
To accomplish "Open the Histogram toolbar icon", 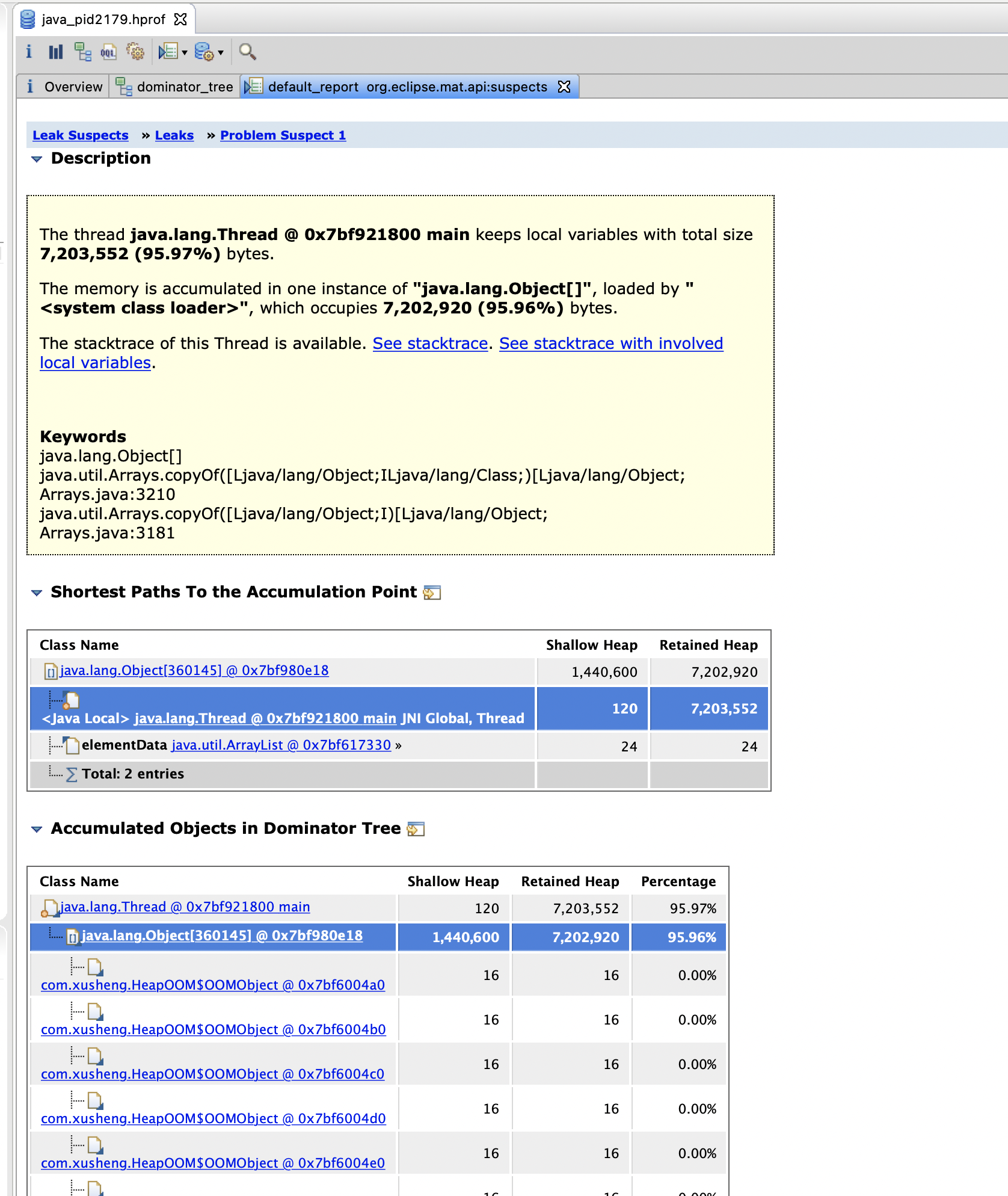I will (x=56, y=52).
